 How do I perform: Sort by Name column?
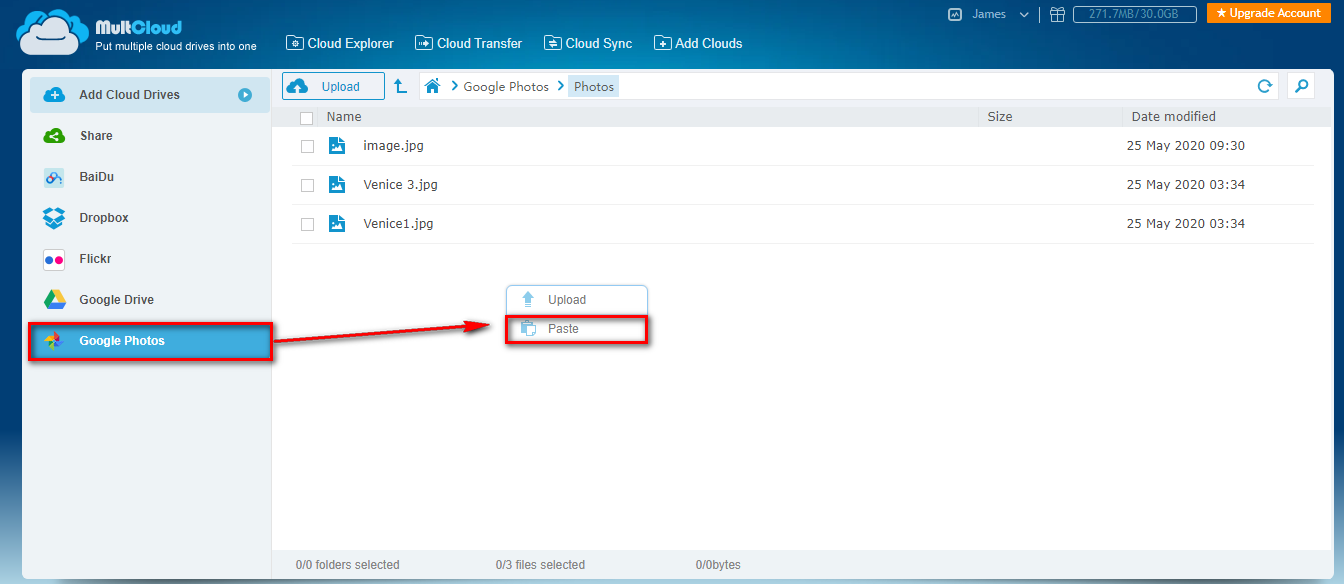[344, 117]
